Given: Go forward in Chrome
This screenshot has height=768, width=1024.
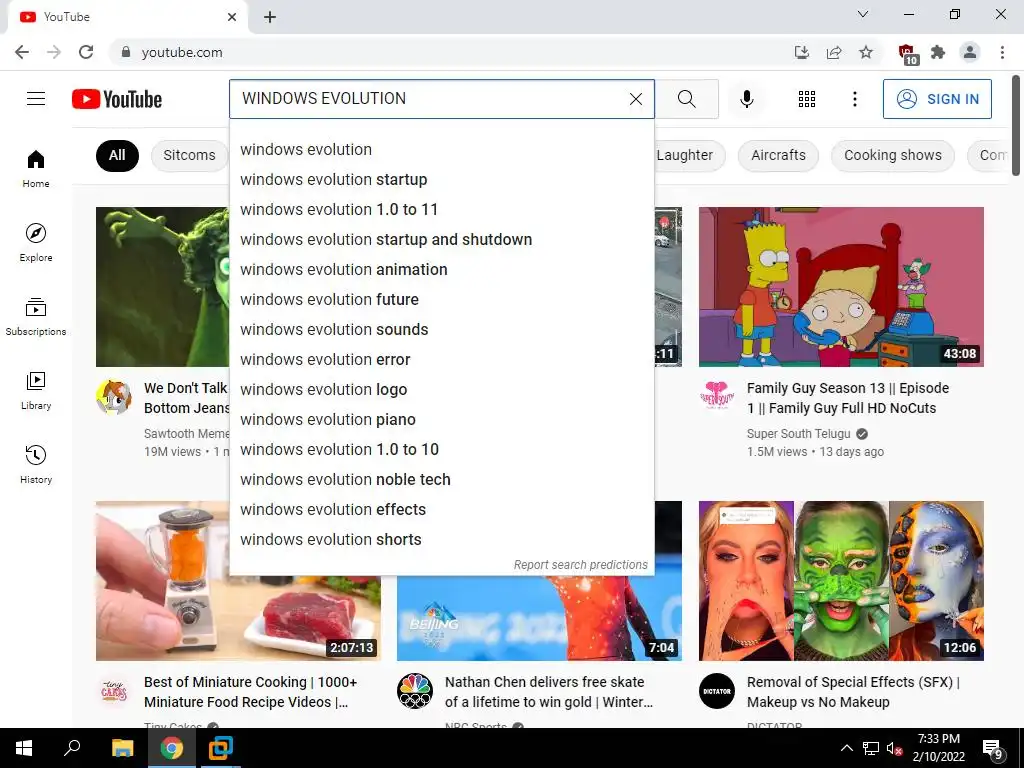Looking at the screenshot, I should [54, 52].
